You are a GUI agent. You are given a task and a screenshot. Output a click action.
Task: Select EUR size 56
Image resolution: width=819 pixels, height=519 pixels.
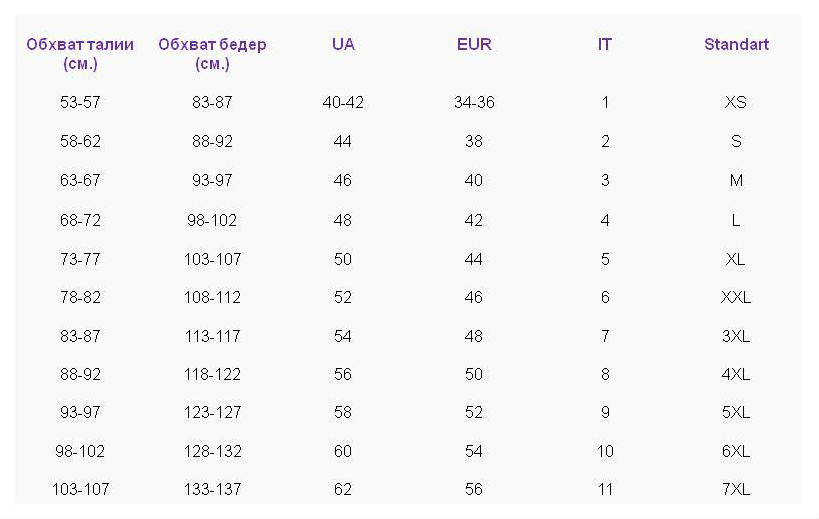(474, 489)
